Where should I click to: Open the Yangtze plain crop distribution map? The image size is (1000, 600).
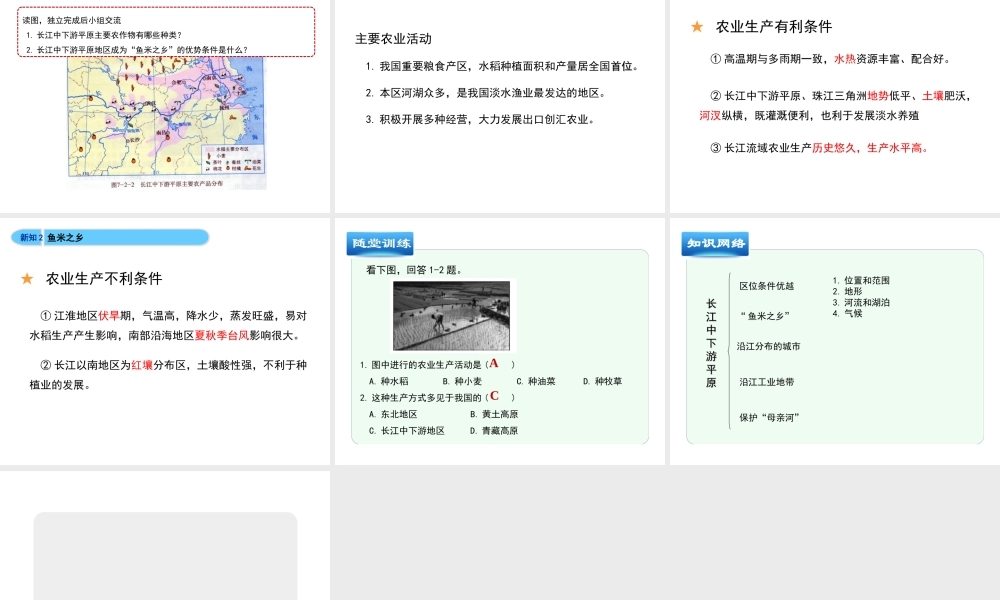click(x=166, y=120)
